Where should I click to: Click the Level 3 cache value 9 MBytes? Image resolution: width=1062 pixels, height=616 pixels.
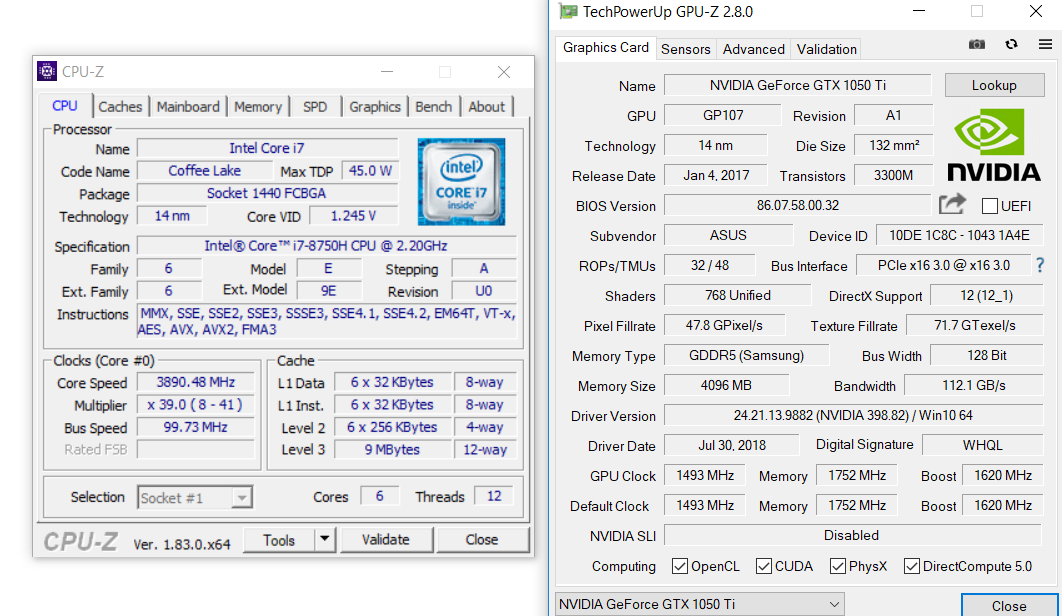393,449
